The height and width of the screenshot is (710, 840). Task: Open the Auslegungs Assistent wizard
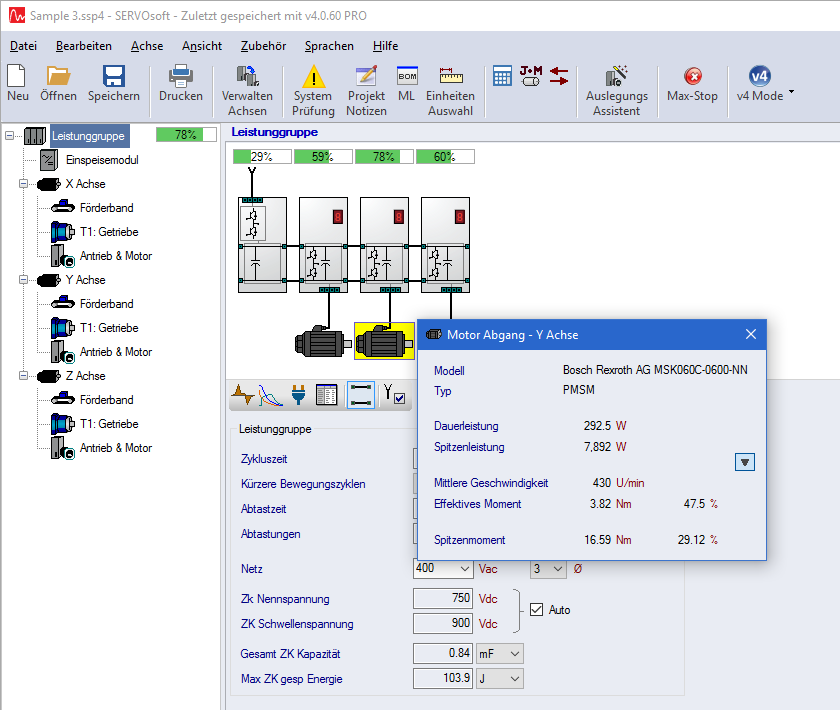pyautogui.click(x=616, y=77)
